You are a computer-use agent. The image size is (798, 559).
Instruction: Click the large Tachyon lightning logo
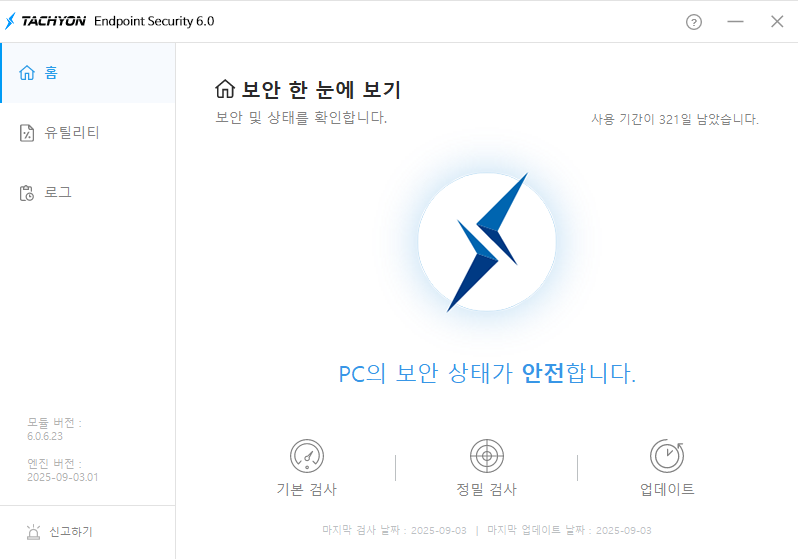(x=487, y=242)
